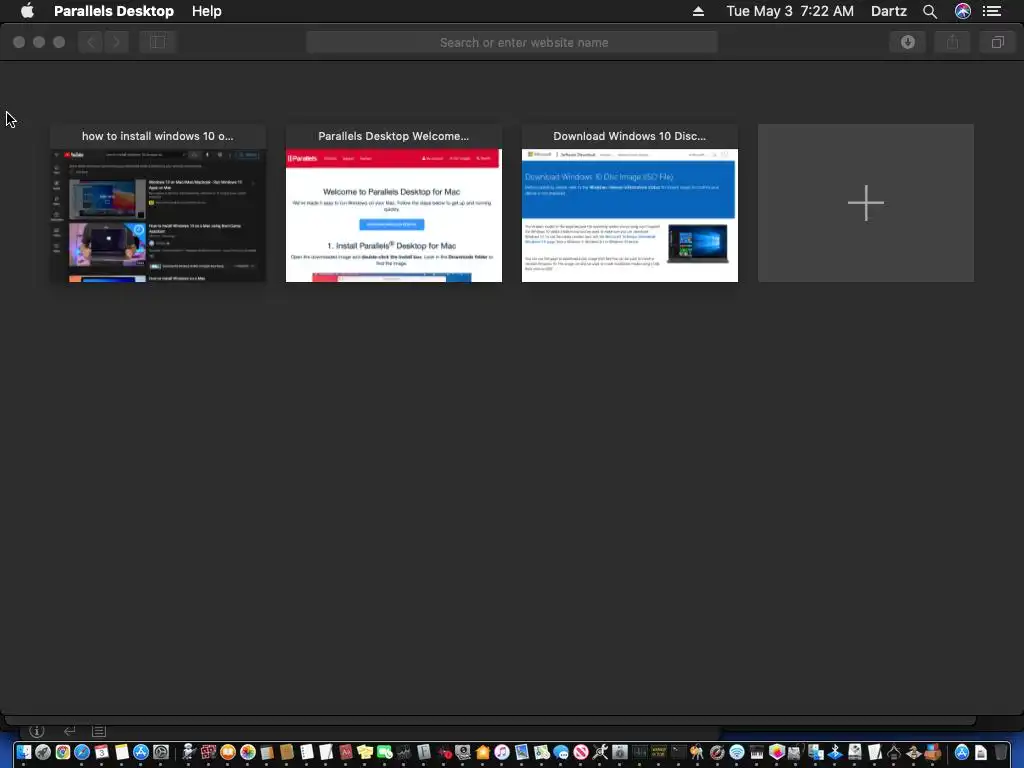Open Keychain Access keys icon in the Dock
Image resolution: width=1024 pixels, height=768 pixels.
tap(697, 752)
